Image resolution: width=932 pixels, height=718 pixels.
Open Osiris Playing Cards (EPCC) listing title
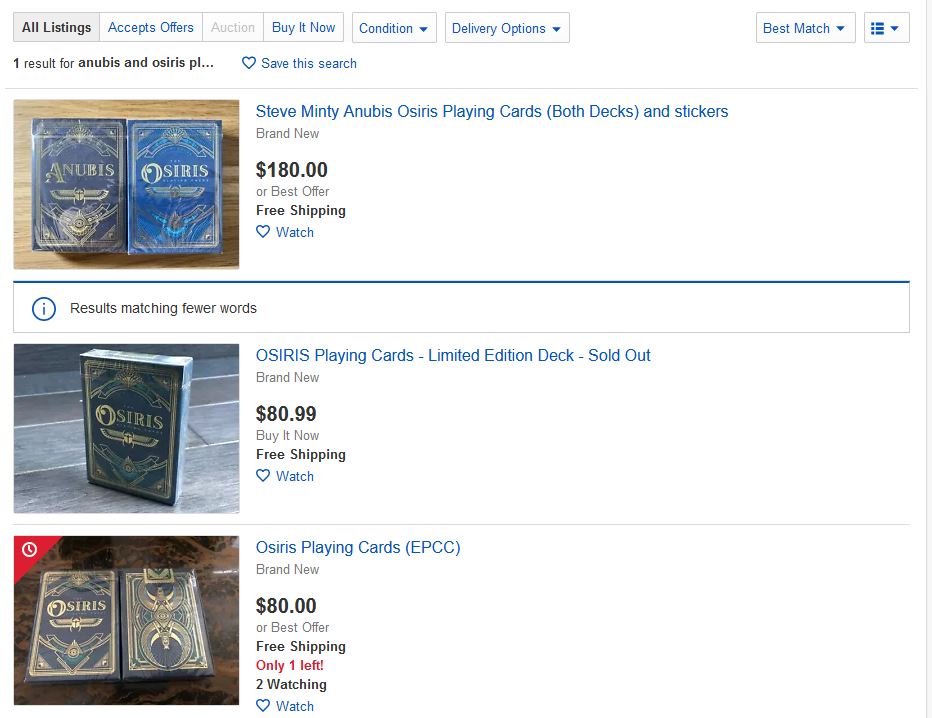point(358,547)
